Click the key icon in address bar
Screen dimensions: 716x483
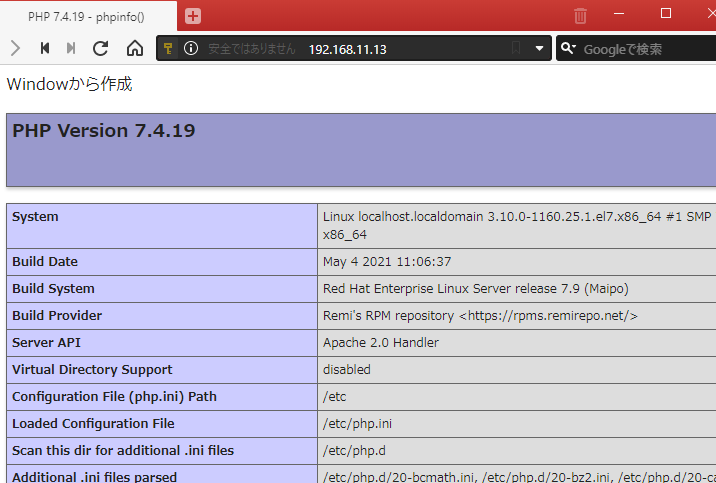(170, 49)
